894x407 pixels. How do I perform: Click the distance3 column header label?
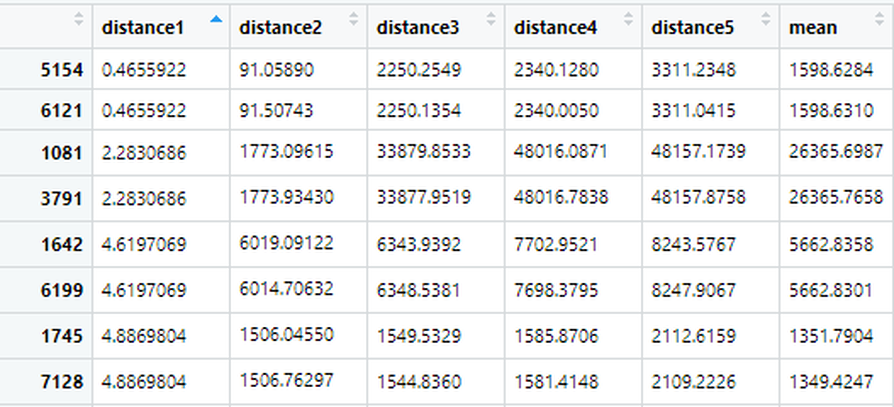point(418,27)
